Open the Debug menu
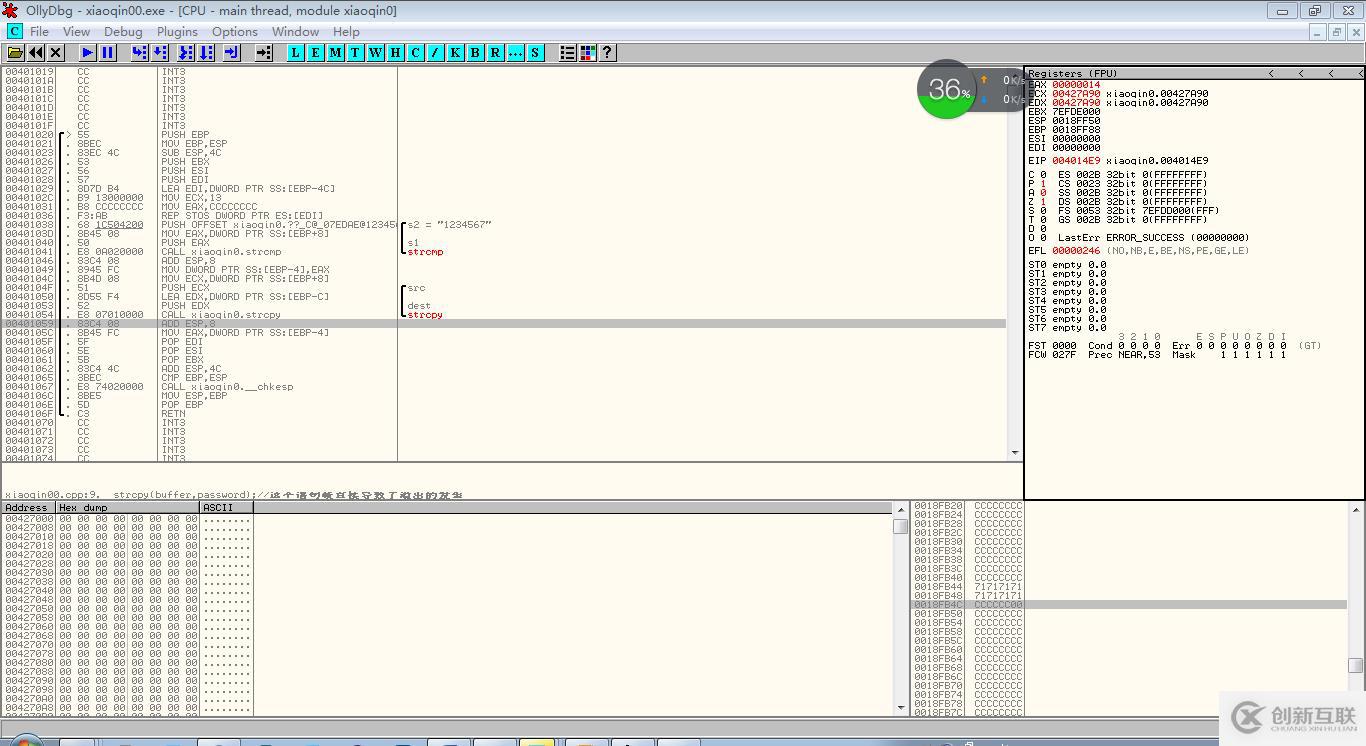Viewport: 1366px width, 746px height. pos(123,31)
